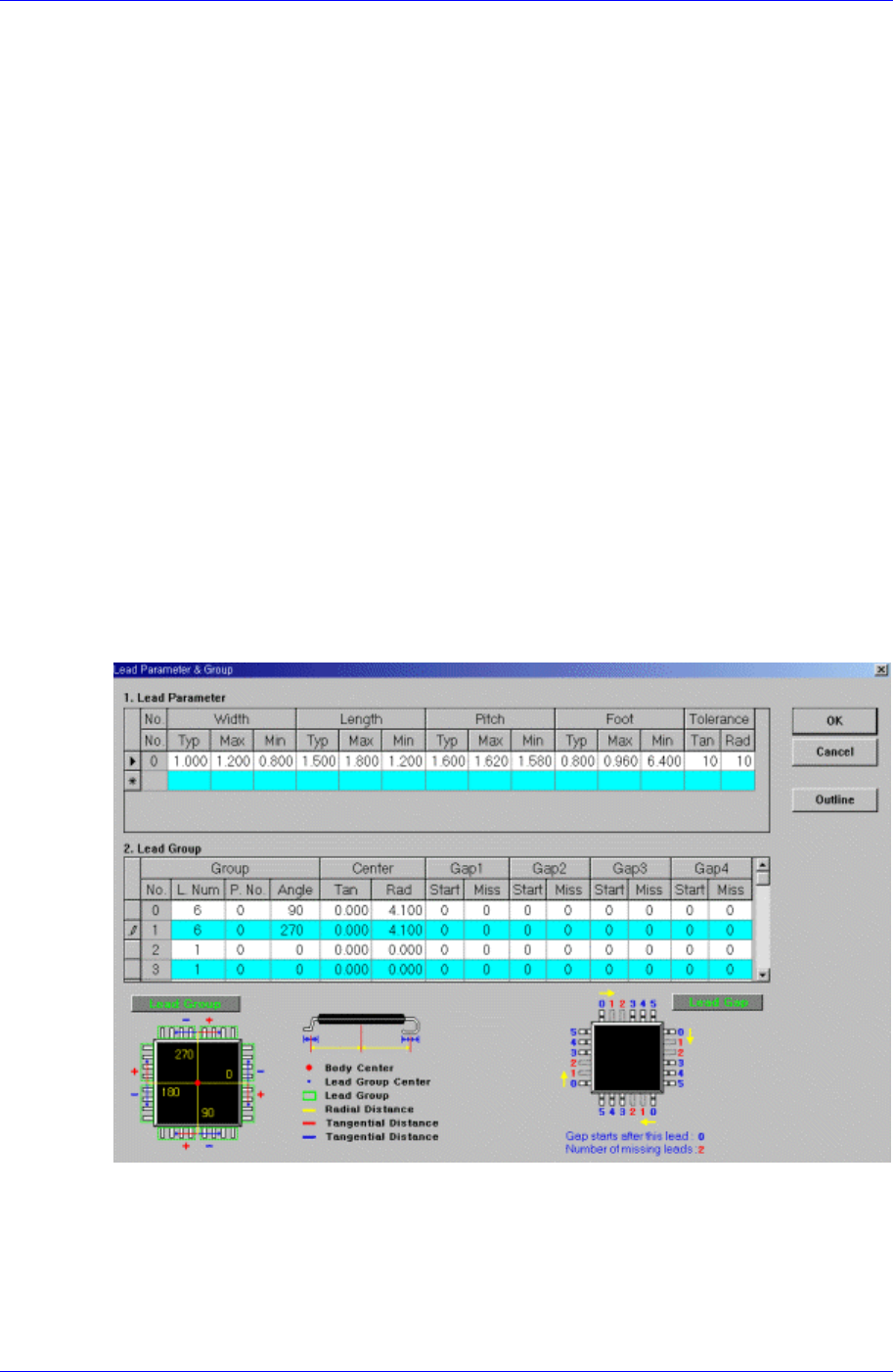Select the Width Typ cell 1.000
The height and width of the screenshot is (1372, 893).
coord(190,760)
